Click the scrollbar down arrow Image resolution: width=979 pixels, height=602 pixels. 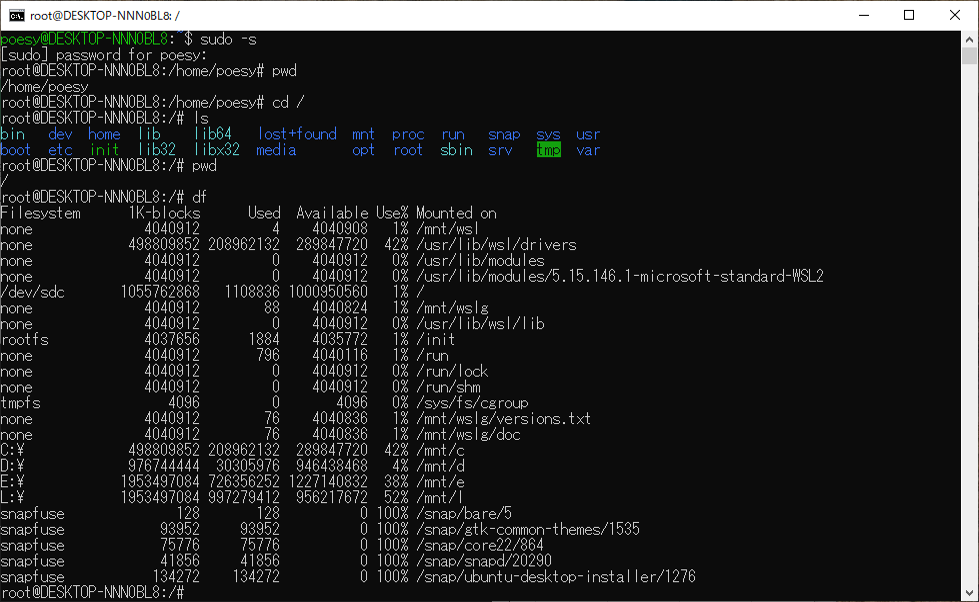[969, 592]
